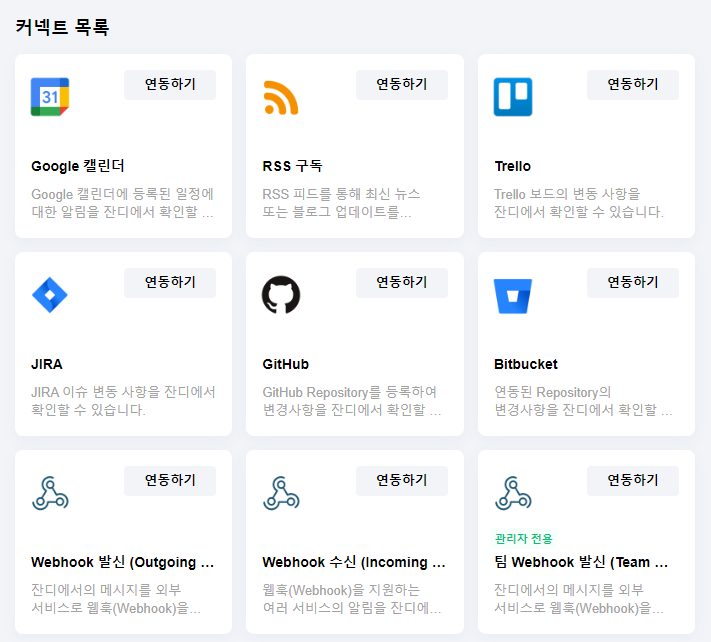Click the 웹훅(Webhook)을 지원하는 description
Screen dimensions: 711x642
tap(352, 599)
